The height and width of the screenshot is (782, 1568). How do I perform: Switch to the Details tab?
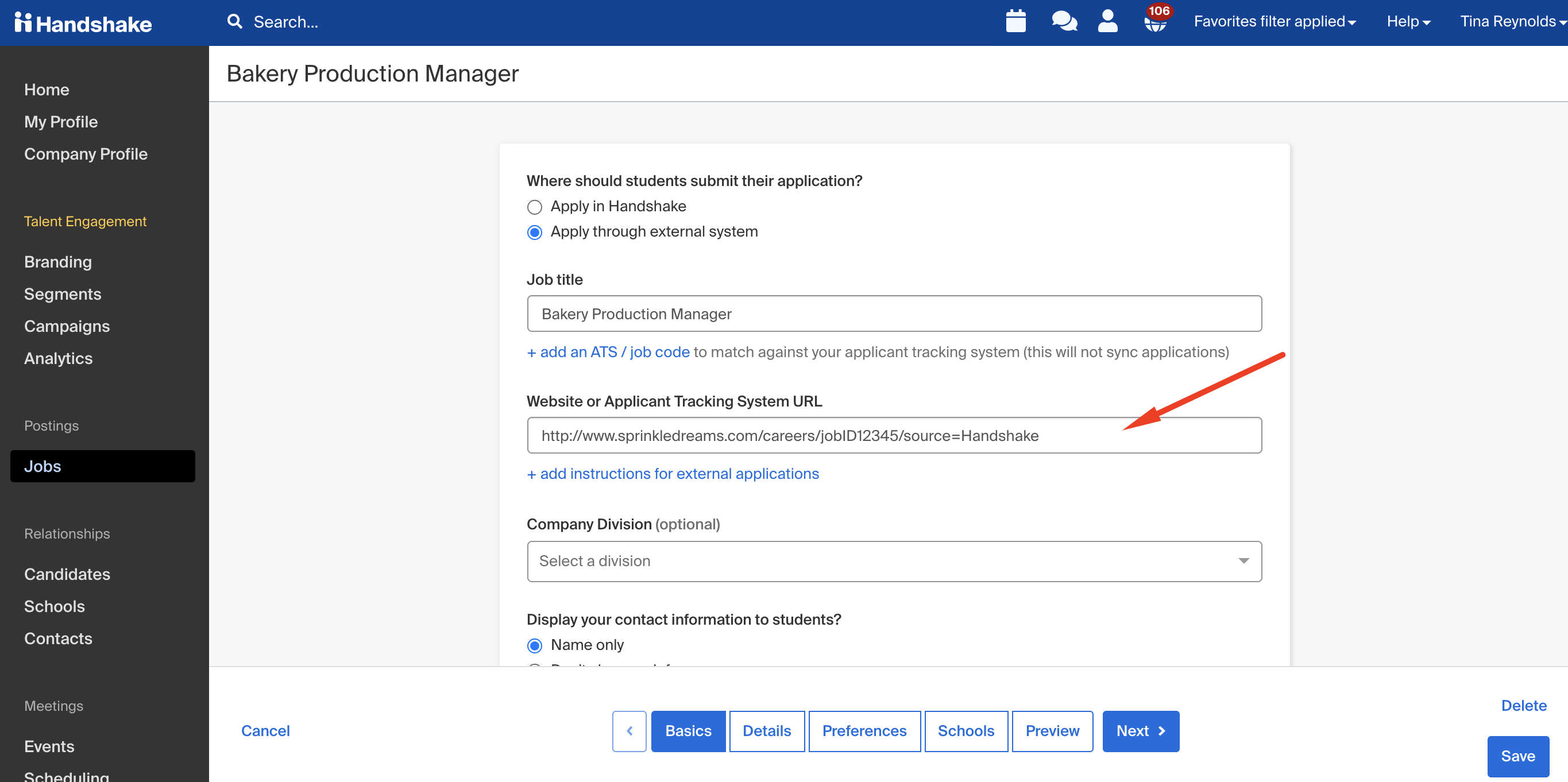pos(766,731)
